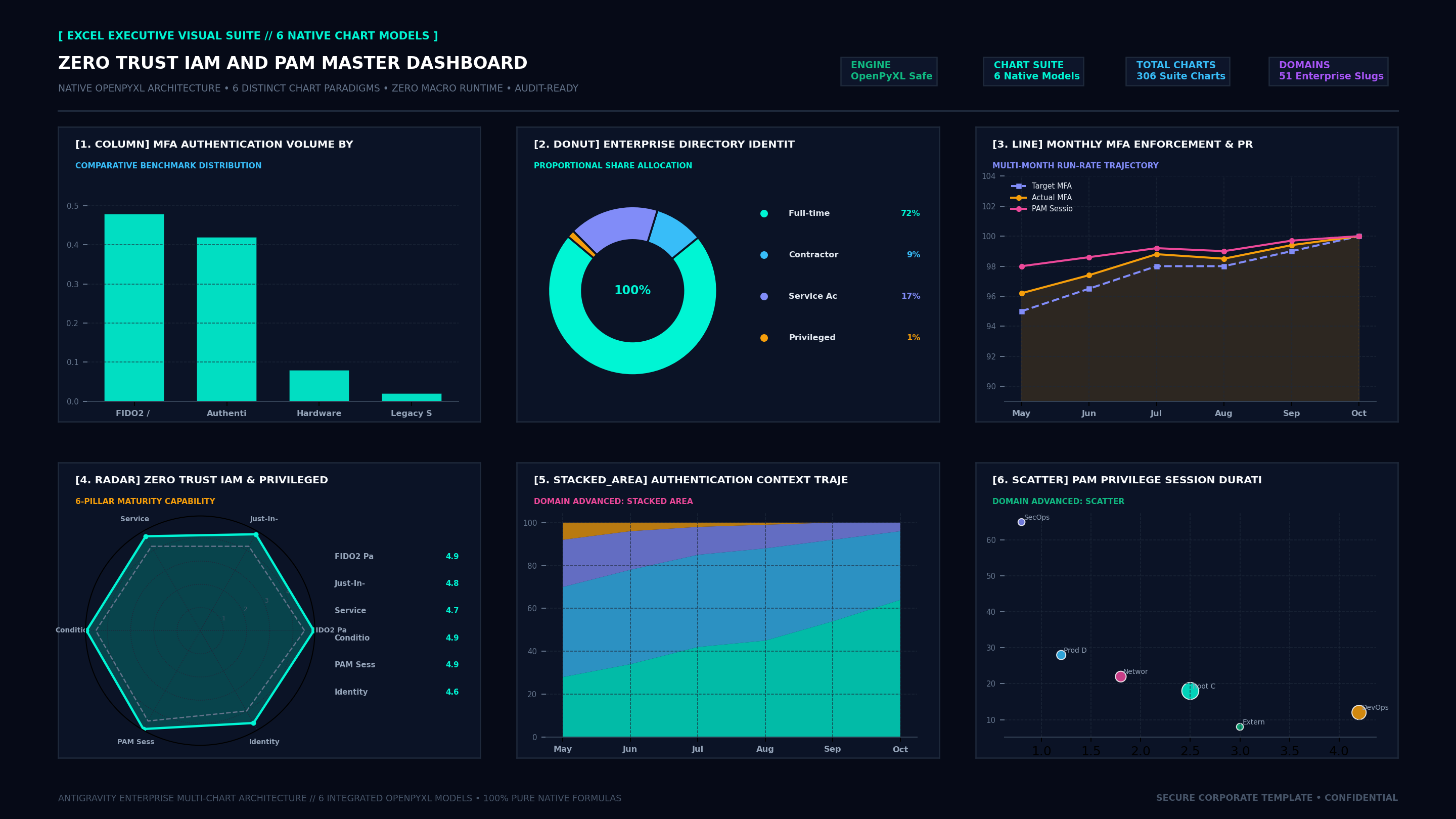Screen dimensions: 1456x819
Task: Click the Domain Advanced: Stacked Area subtitle
Action: [613, 502]
